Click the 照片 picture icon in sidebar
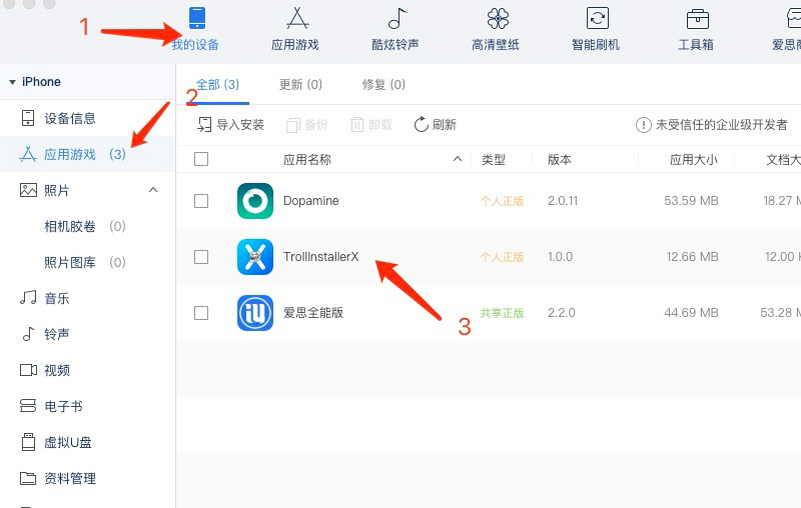The height and width of the screenshot is (508, 801). 28,190
